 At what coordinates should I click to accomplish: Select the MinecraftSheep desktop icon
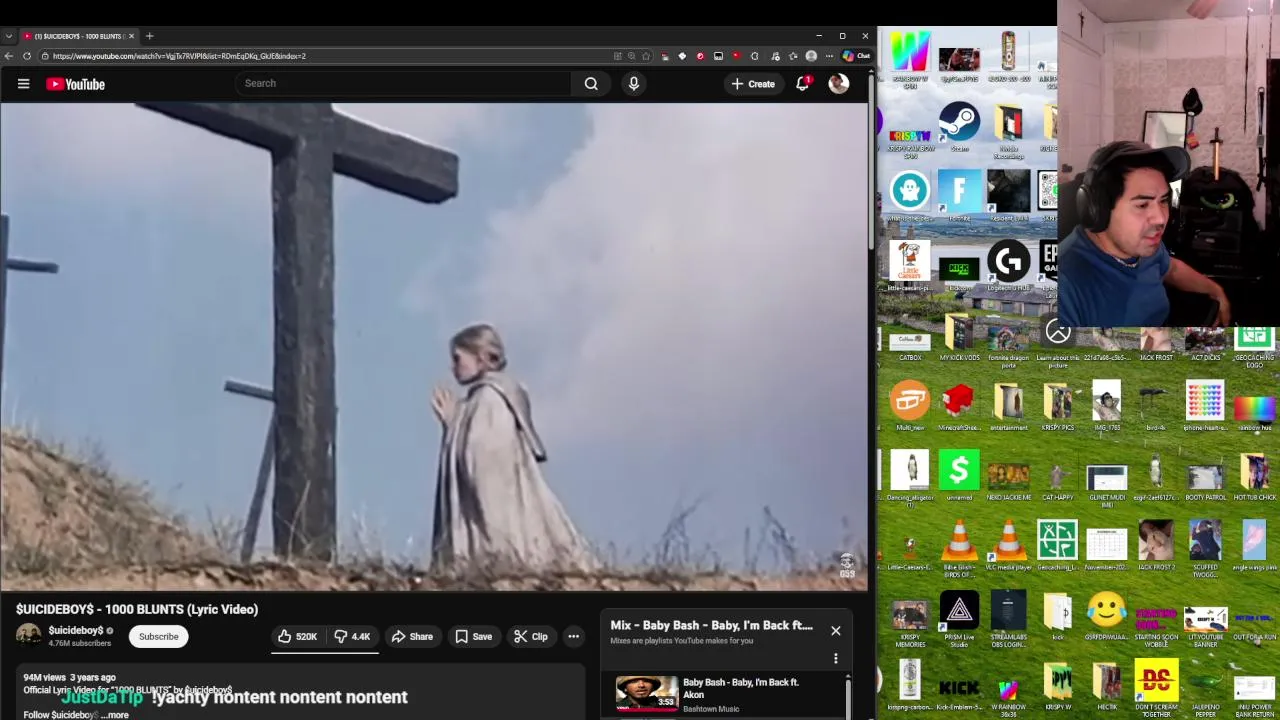959,406
